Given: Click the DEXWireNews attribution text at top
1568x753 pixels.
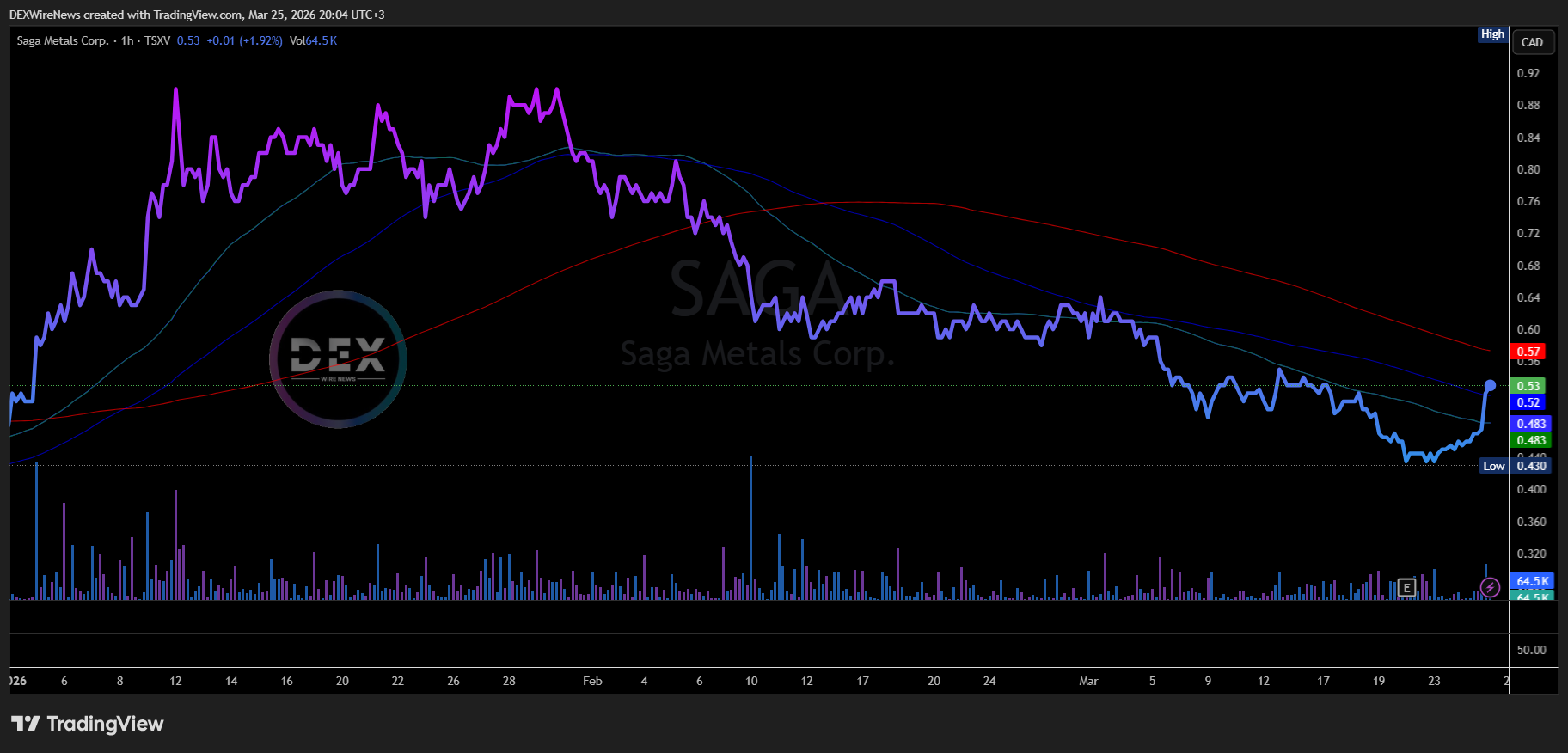Looking at the screenshot, I should (197, 15).
